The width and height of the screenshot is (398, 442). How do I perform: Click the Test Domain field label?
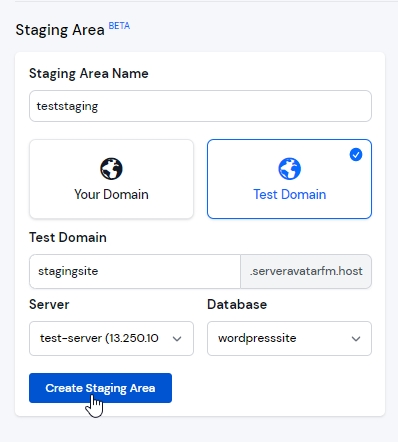click(x=68, y=237)
